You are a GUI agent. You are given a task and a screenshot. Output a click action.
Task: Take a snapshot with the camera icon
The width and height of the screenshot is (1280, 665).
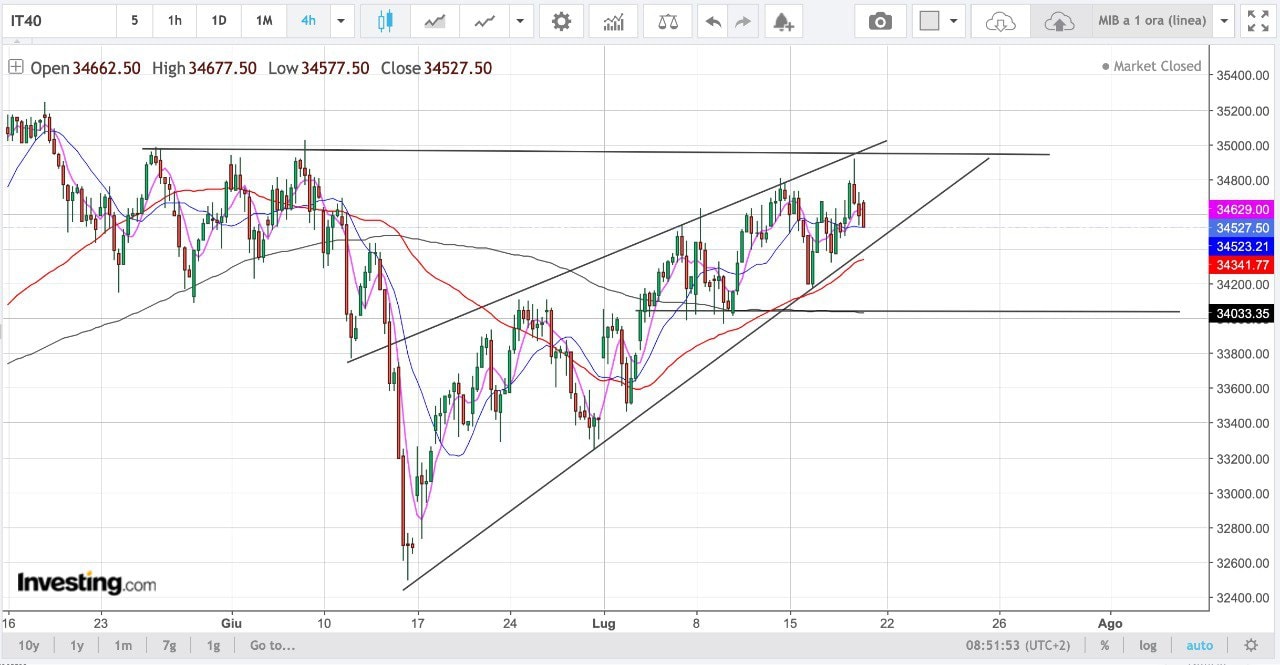880,21
